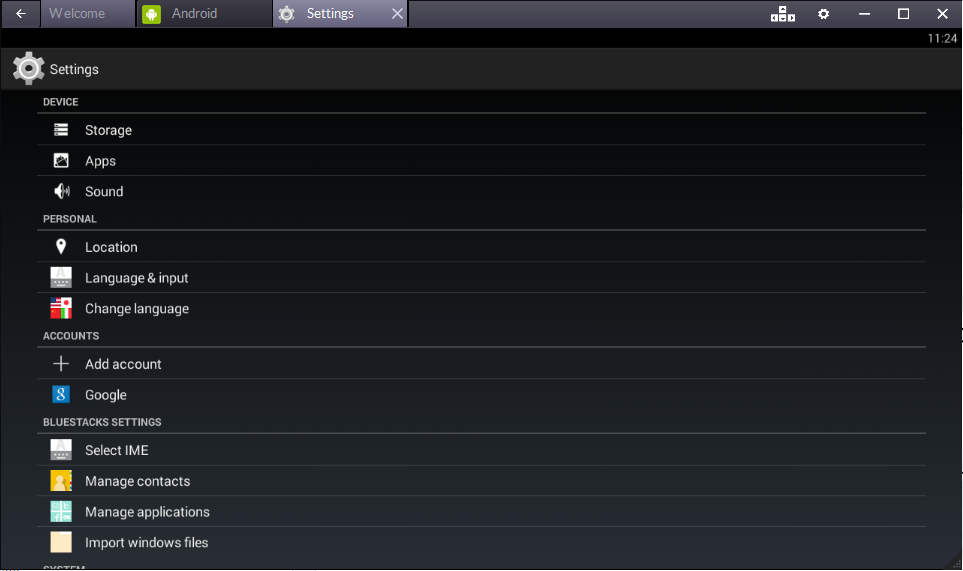Click the Change language flags icon
The image size is (963, 571).
tap(61, 308)
